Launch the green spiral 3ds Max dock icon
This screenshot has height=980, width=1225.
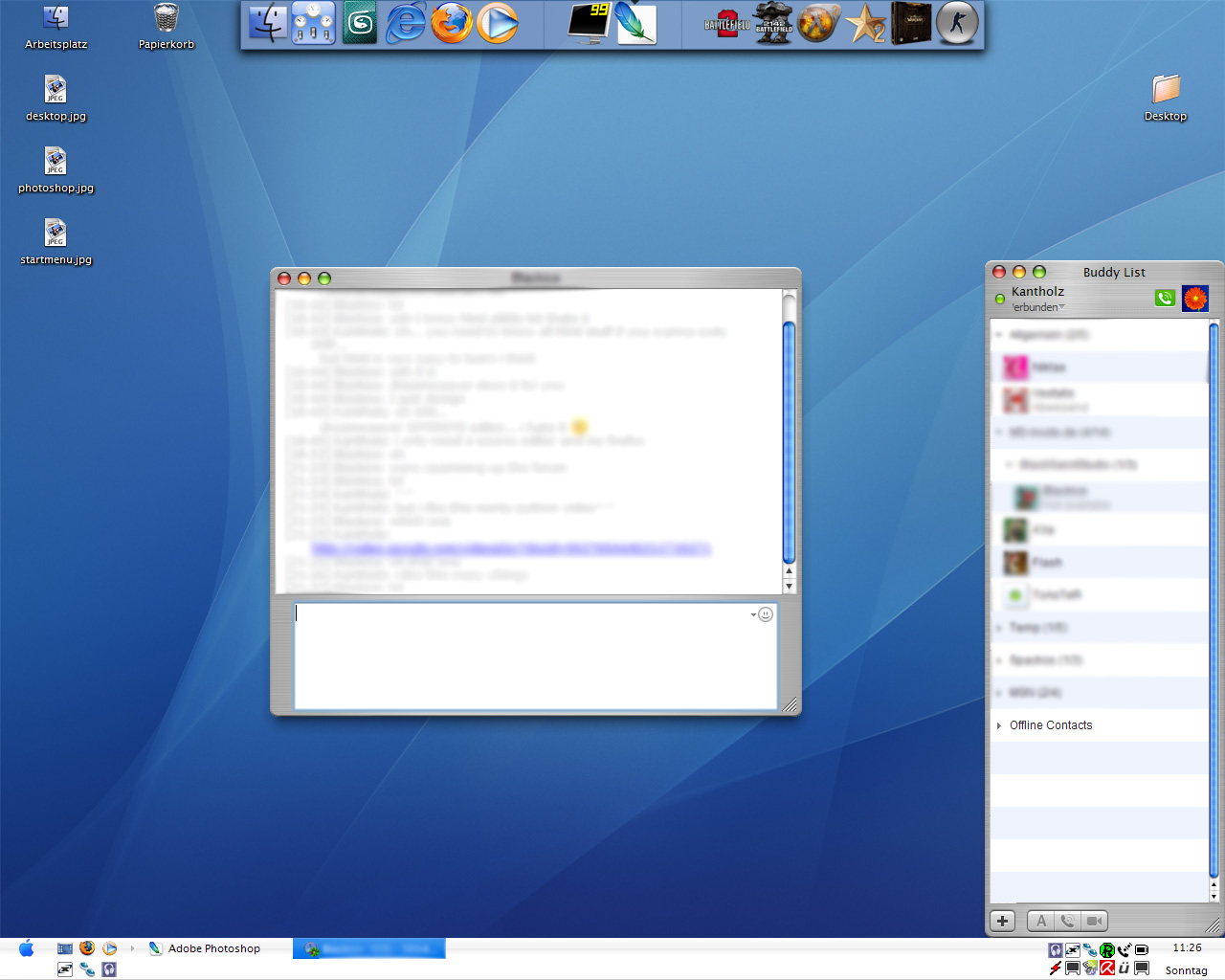click(x=360, y=23)
